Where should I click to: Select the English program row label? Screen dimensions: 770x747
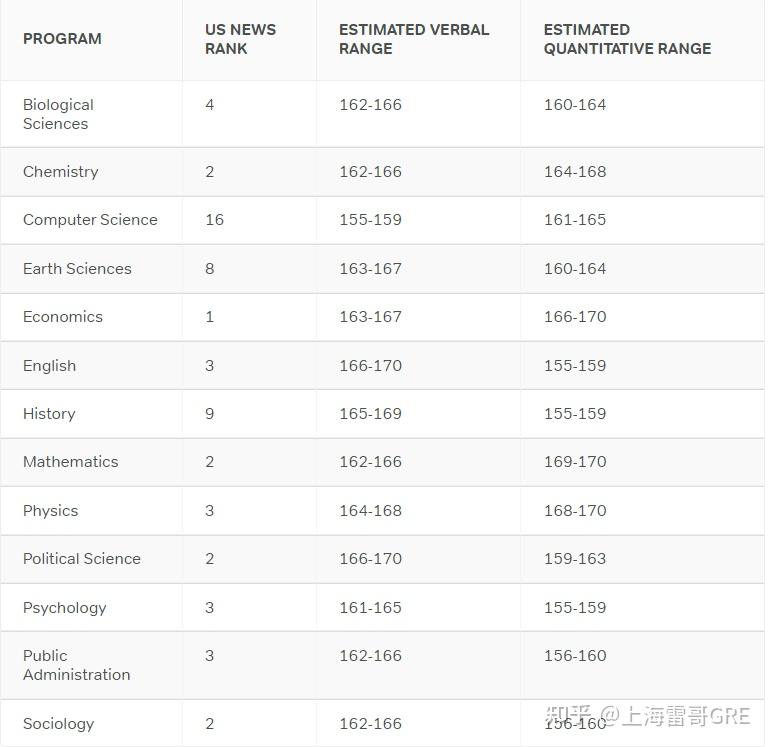point(49,366)
